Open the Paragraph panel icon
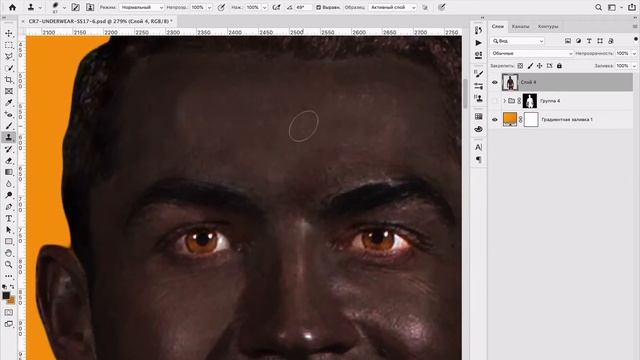Screen dimensions: 640x360 point(478,160)
